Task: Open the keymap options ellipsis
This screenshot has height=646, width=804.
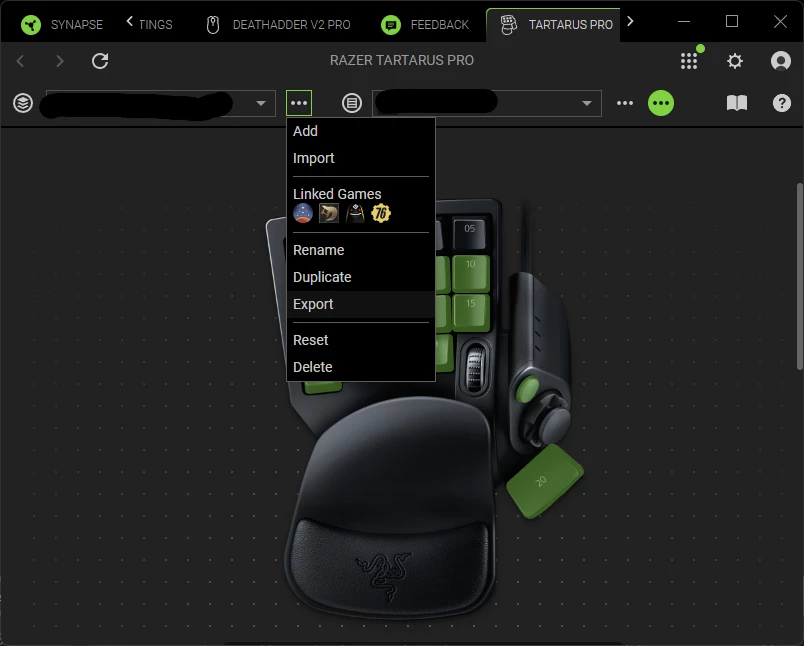Action: point(625,103)
